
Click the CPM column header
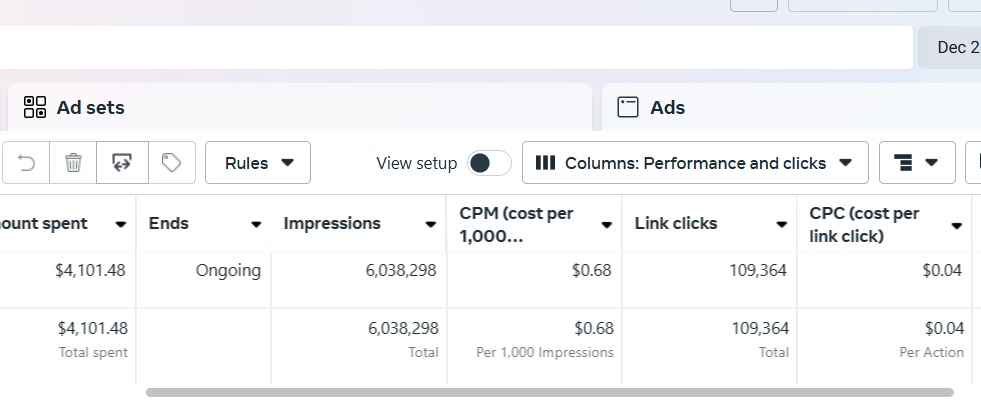pyautogui.click(x=520, y=224)
